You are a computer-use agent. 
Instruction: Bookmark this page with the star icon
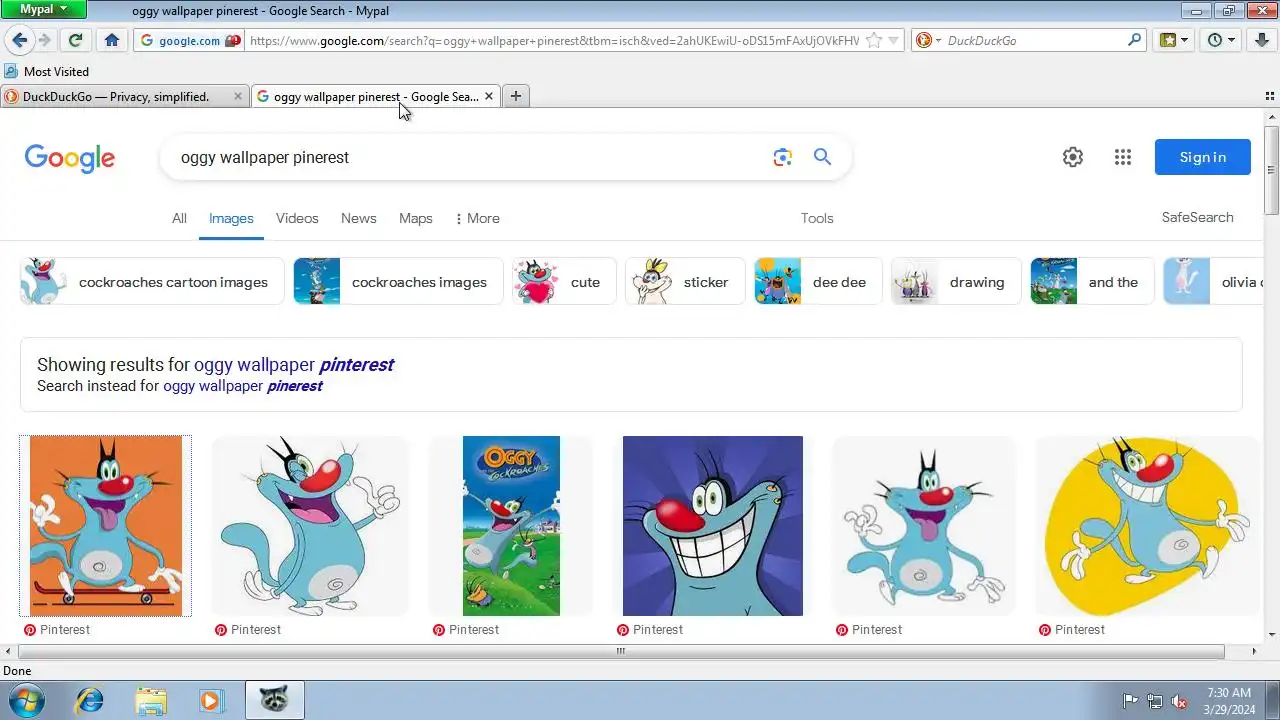click(873, 41)
